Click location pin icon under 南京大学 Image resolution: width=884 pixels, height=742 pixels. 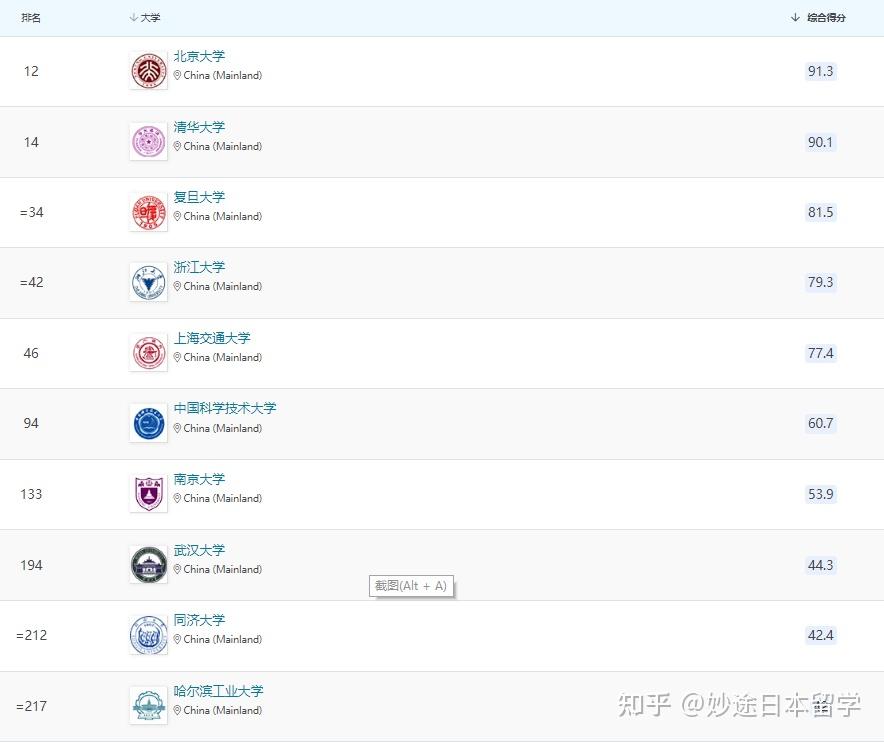coord(177,498)
